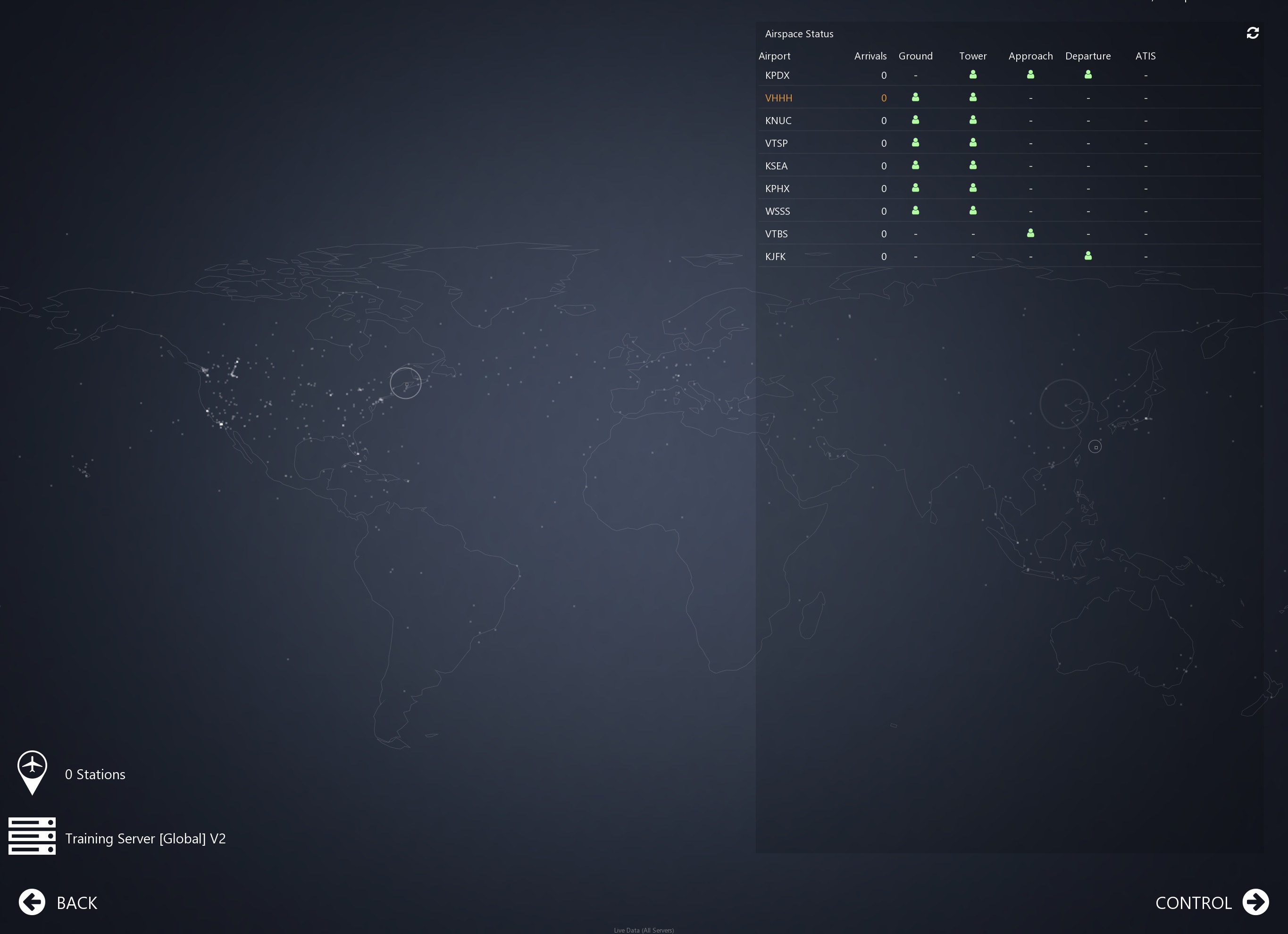Select KJFK Departure controller icon
The height and width of the screenshot is (934, 1288).
tap(1087, 256)
